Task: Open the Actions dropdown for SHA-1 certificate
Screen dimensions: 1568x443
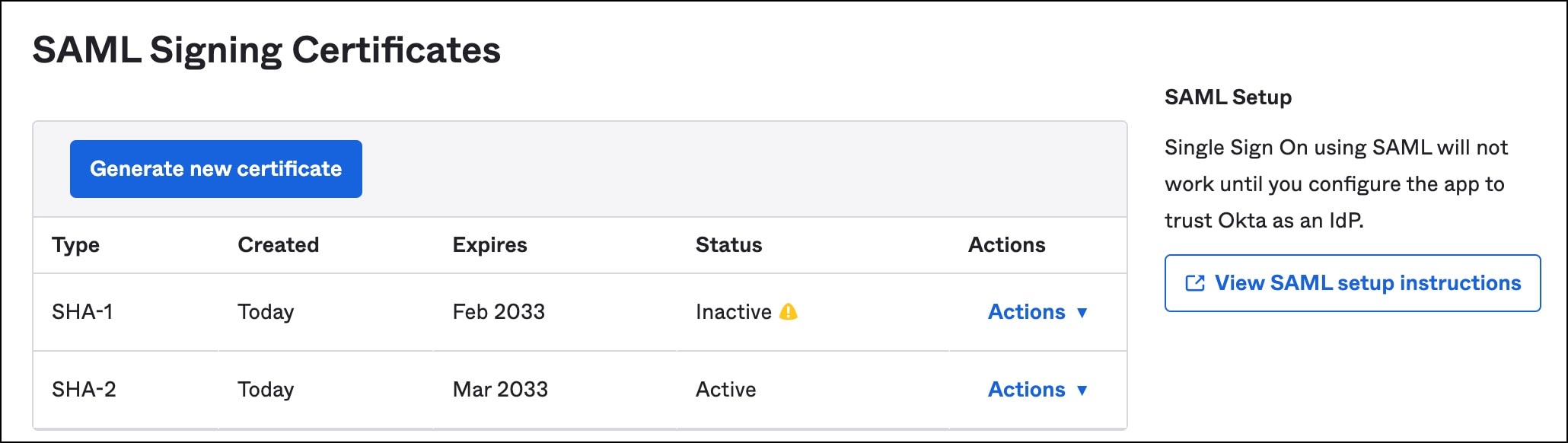Action: tap(1037, 311)
